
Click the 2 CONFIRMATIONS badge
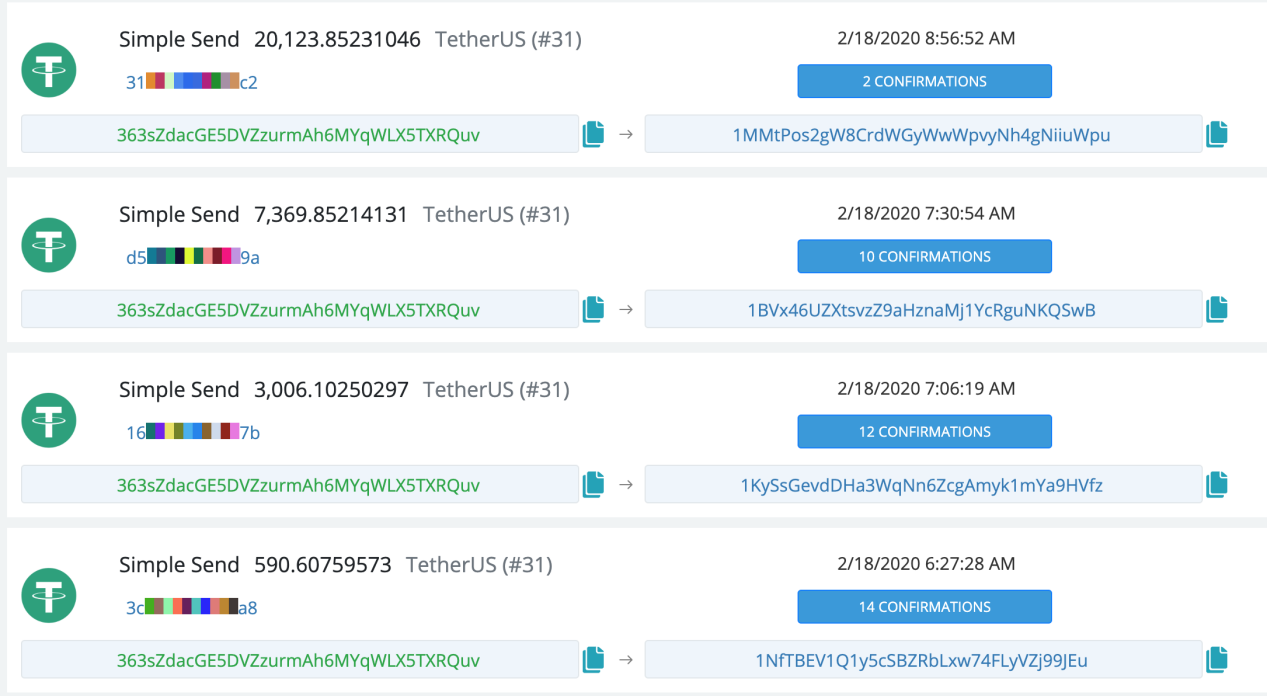coord(924,81)
